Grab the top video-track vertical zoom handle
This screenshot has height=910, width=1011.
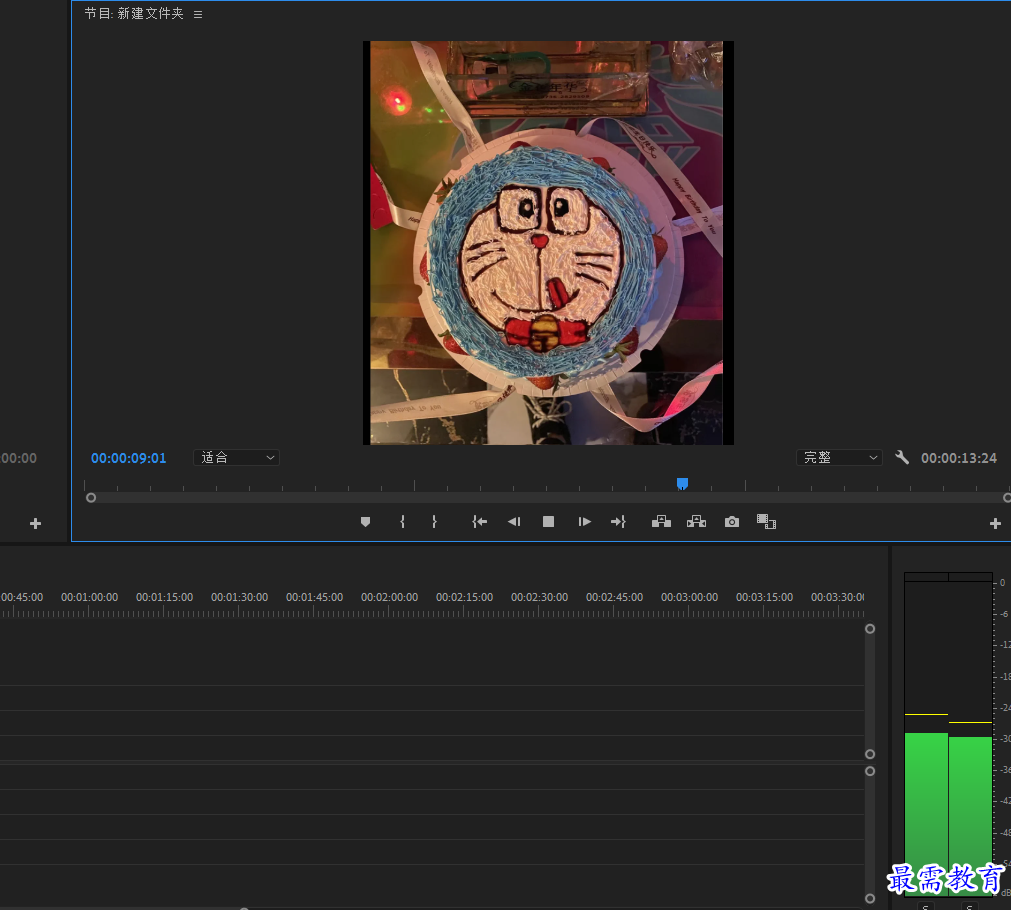click(x=870, y=629)
